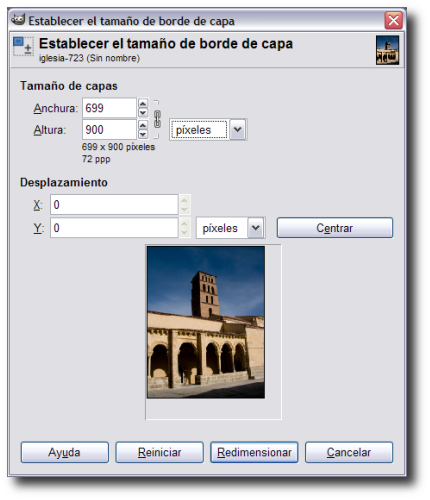Decrease Anchura with the down arrow

click(x=143, y=112)
